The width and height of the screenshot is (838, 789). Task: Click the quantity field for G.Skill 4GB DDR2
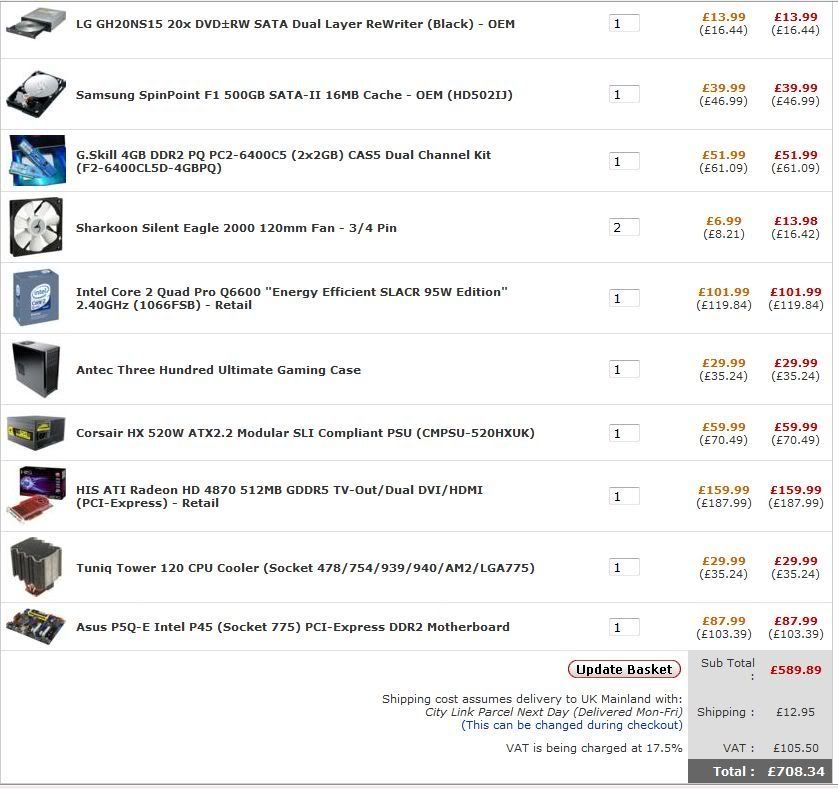[624, 161]
